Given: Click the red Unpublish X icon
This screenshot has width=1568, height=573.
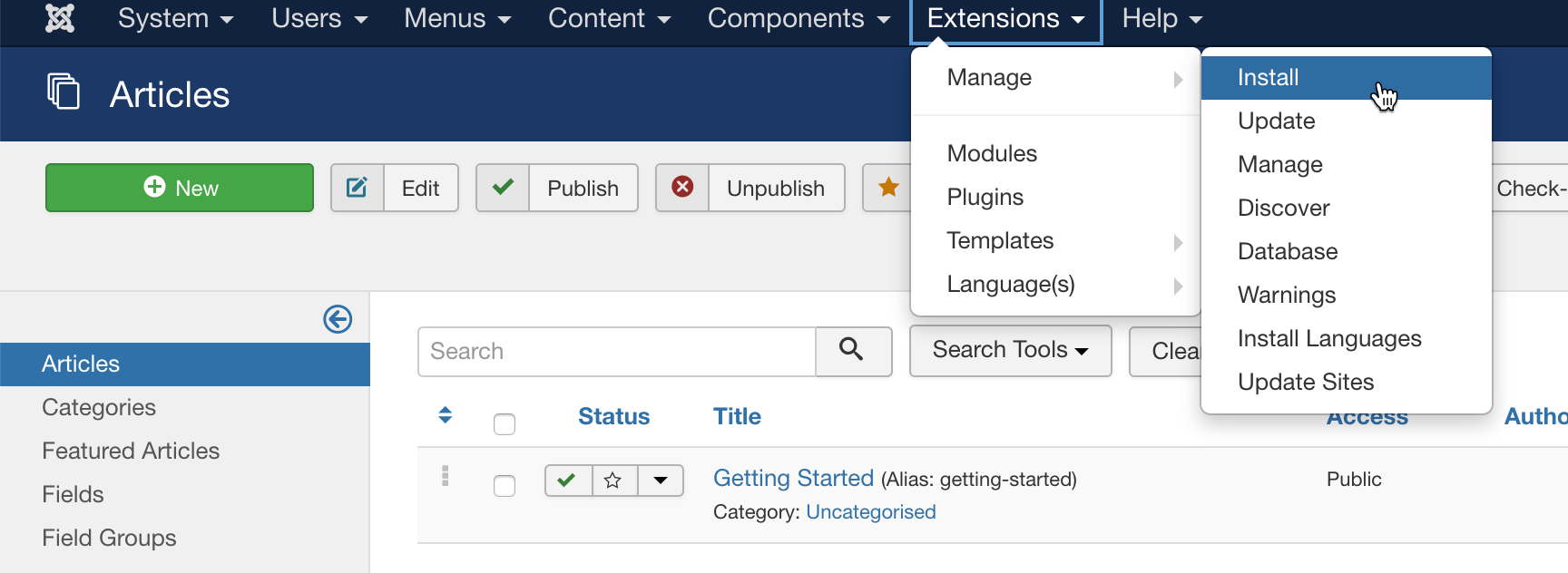Looking at the screenshot, I should [682, 188].
